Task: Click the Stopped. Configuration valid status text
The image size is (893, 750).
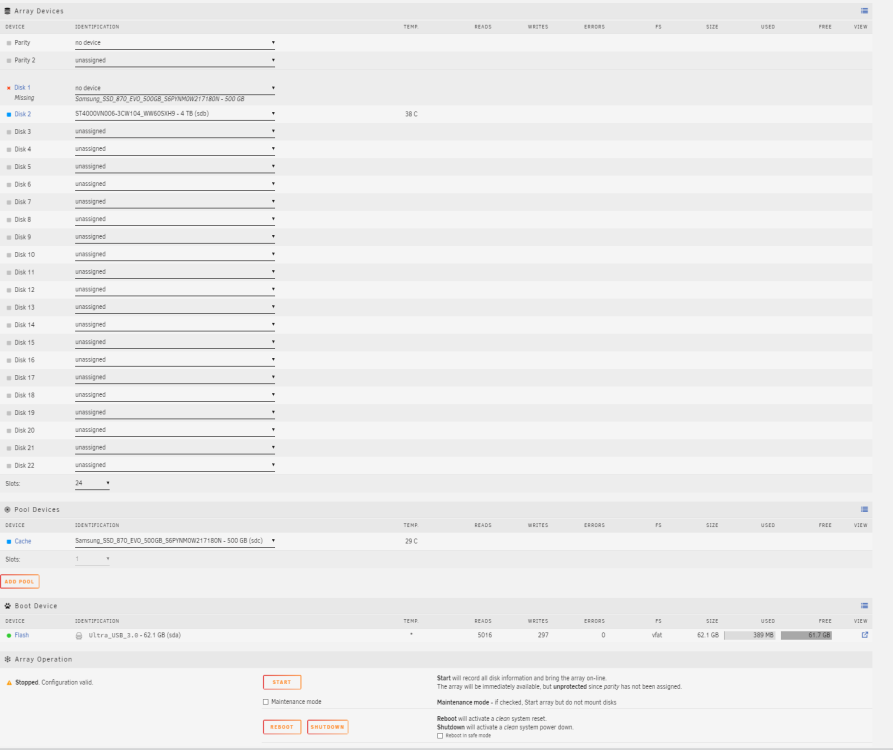Action: (54, 682)
